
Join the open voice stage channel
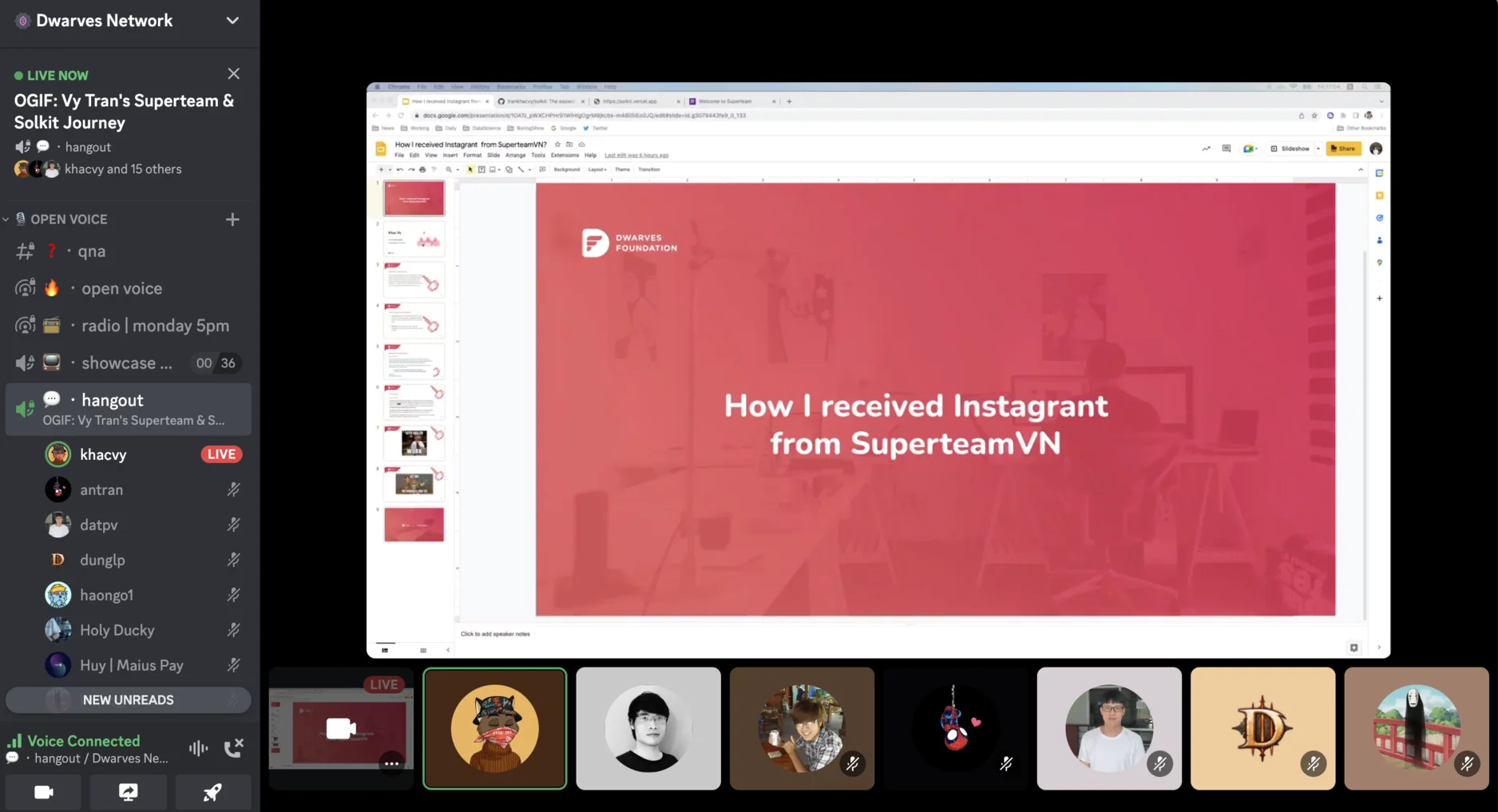pyautogui.click(x=128, y=288)
